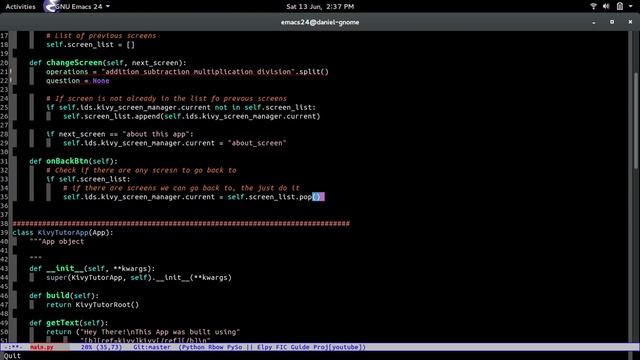Minimize the Emacs window
Image resolution: width=640 pixels, height=360 pixels.
coord(594,22)
